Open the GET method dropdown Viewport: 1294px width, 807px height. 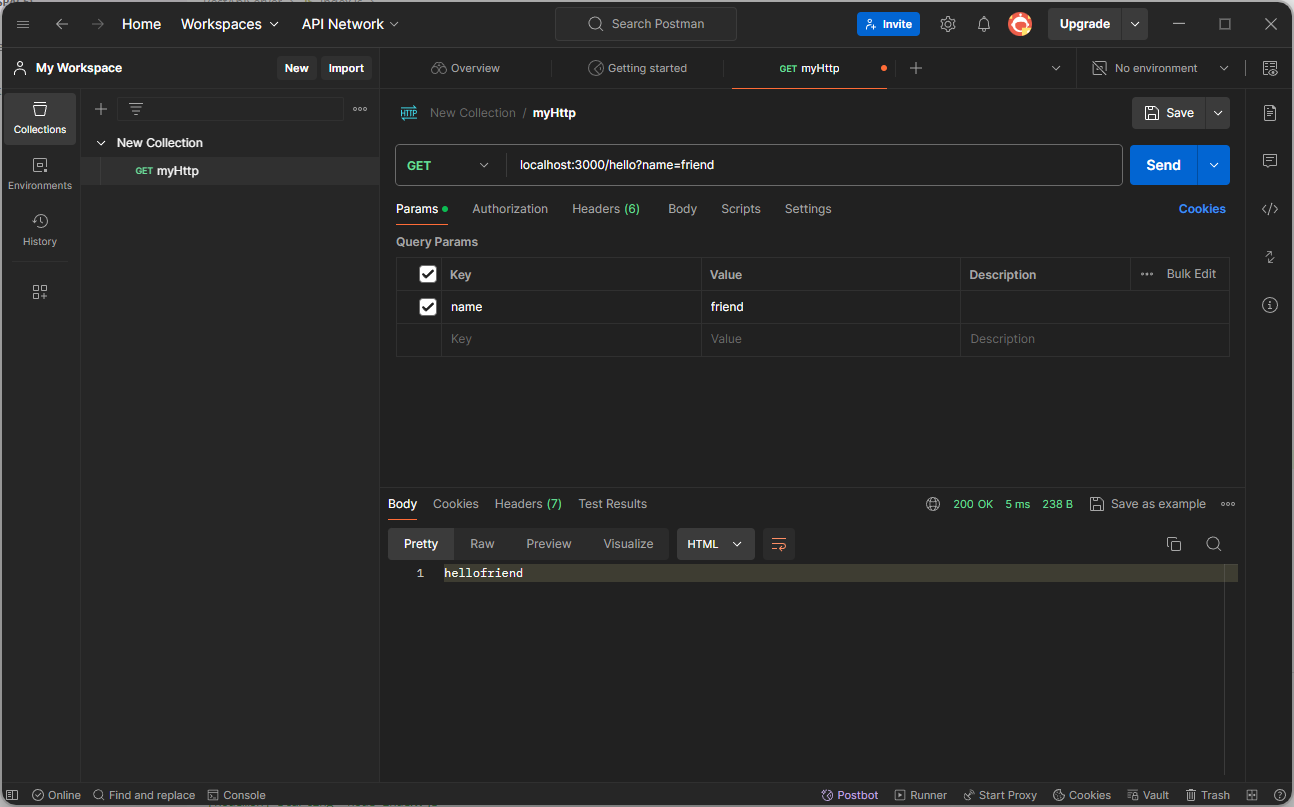pos(450,165)
